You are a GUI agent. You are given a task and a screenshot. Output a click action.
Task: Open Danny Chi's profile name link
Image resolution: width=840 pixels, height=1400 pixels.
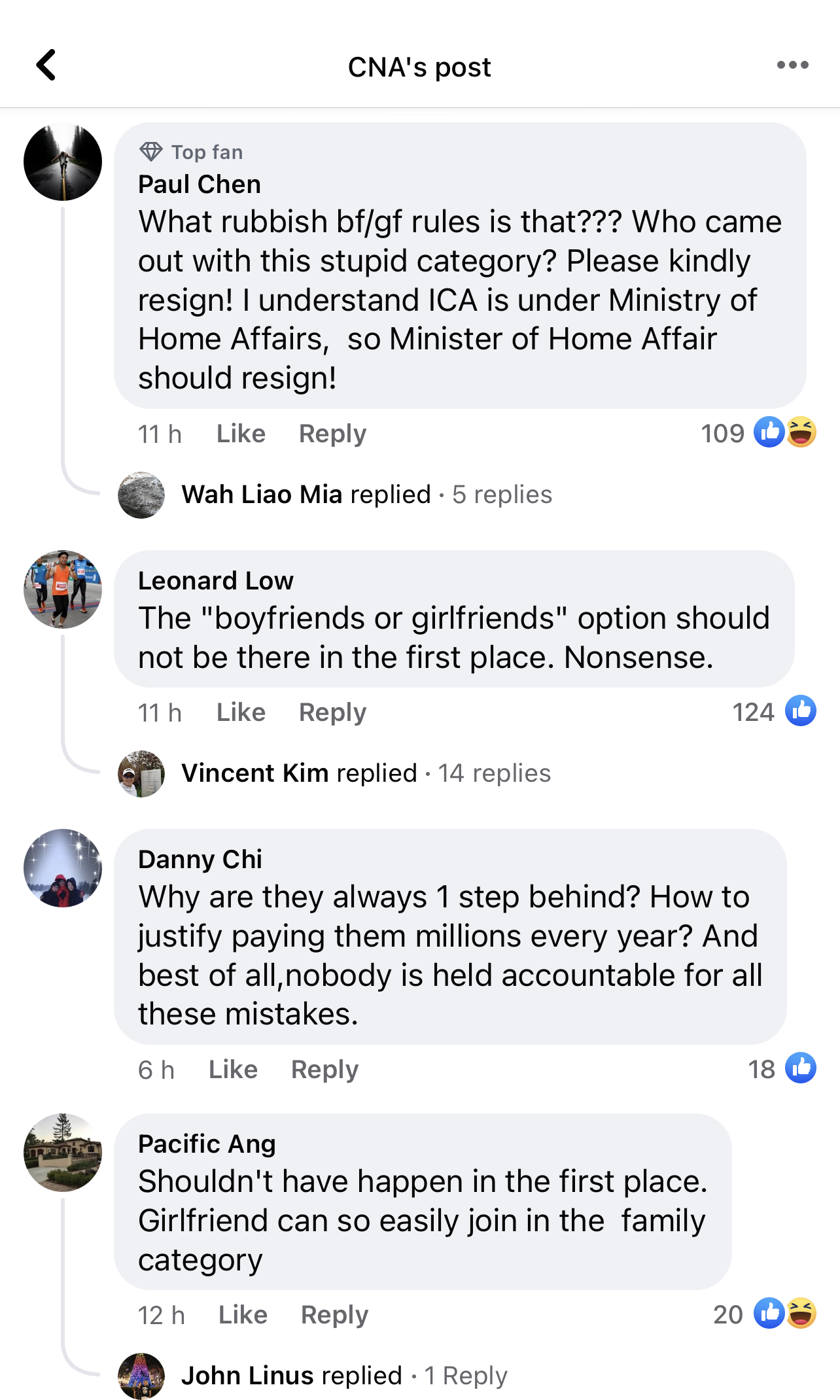[x=200, y=859]
